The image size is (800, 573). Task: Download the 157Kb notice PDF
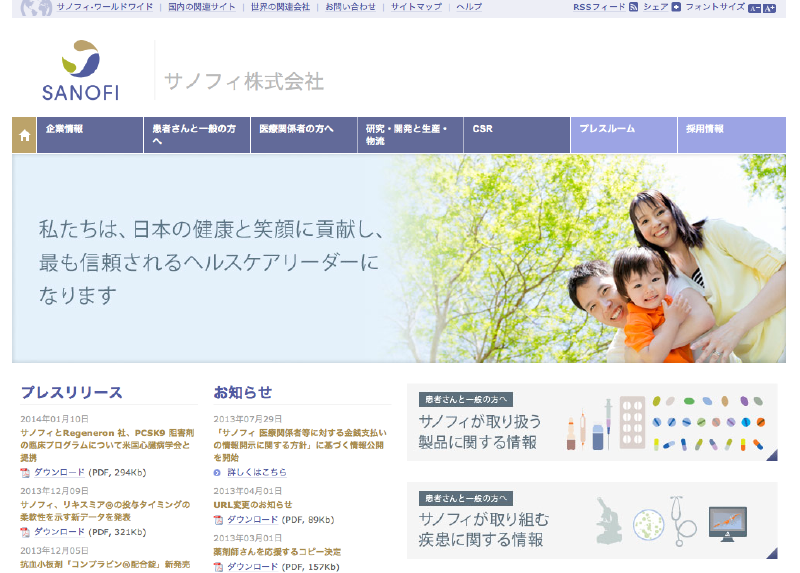252,567
